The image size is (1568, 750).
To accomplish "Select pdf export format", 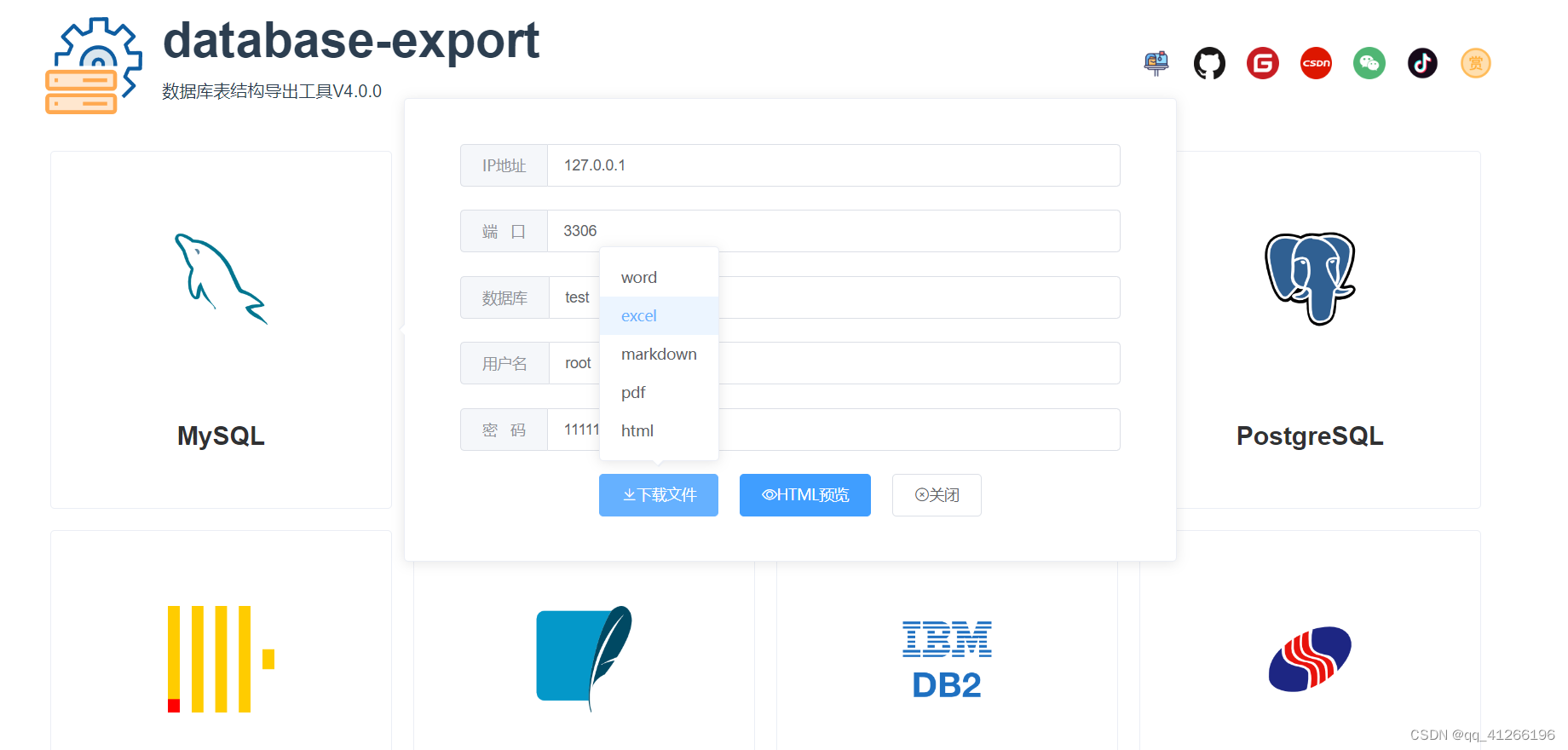I will click(659, 393).
